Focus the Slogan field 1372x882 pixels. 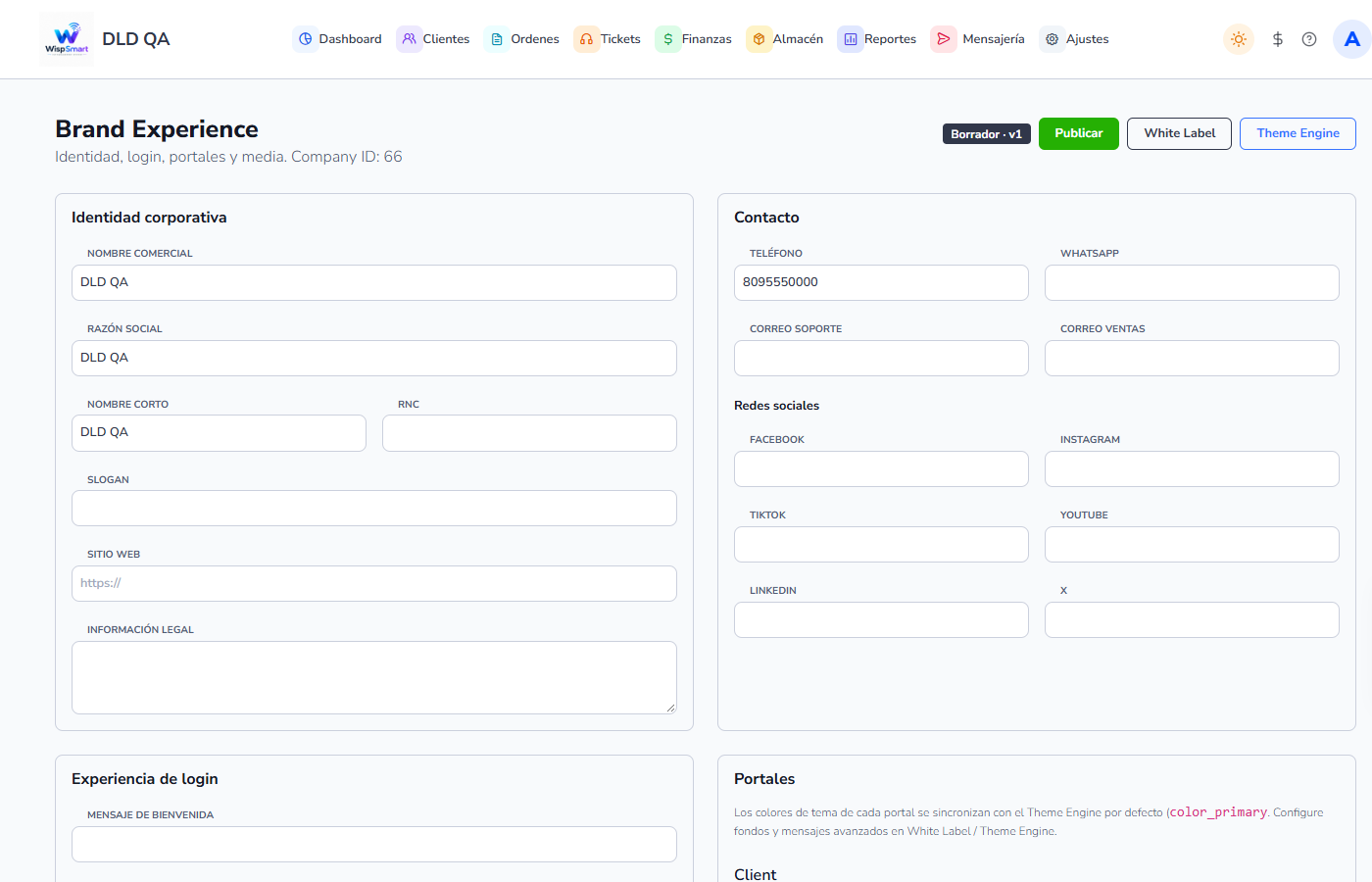tap(374, 508)
